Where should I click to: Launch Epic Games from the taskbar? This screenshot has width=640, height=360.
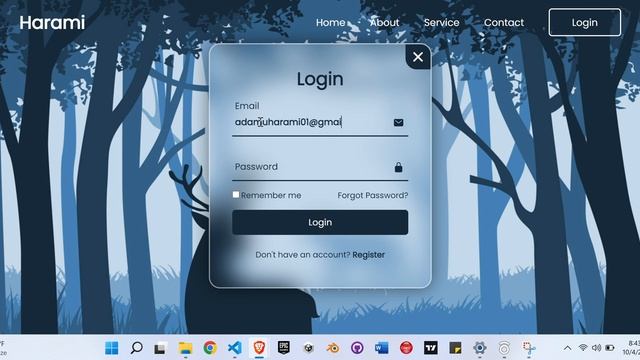pyautogui.click(x=284, y=348)
